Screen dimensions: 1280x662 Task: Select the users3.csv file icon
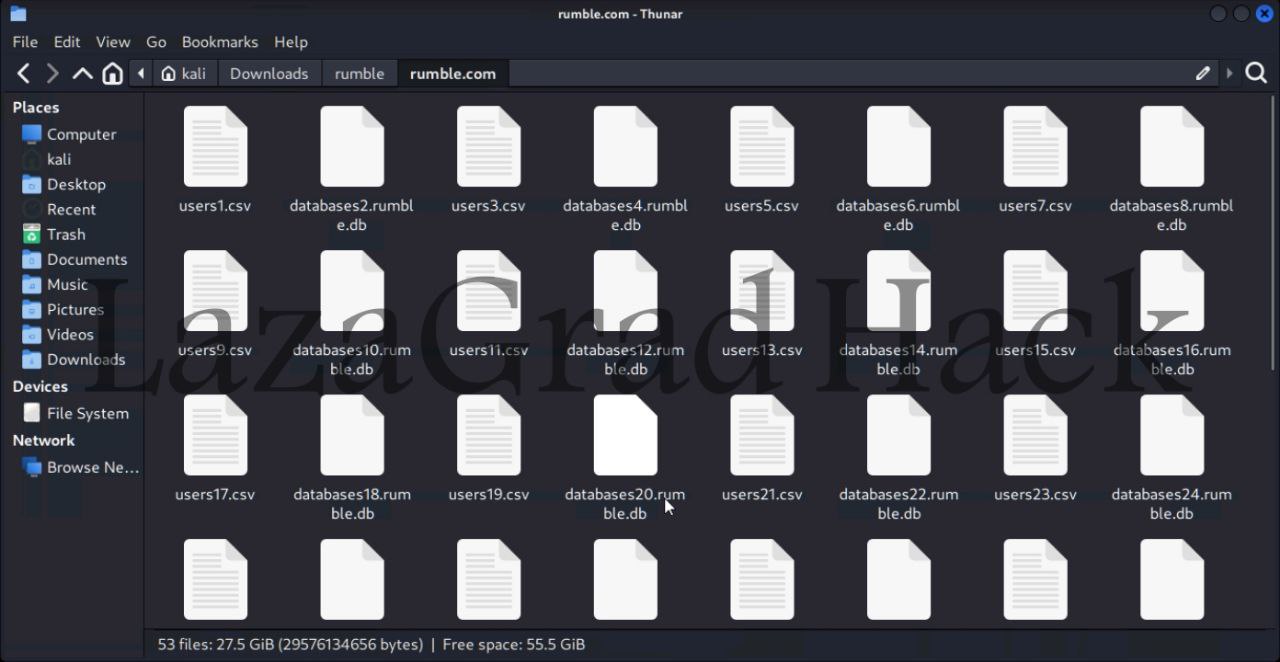(488, 147)
